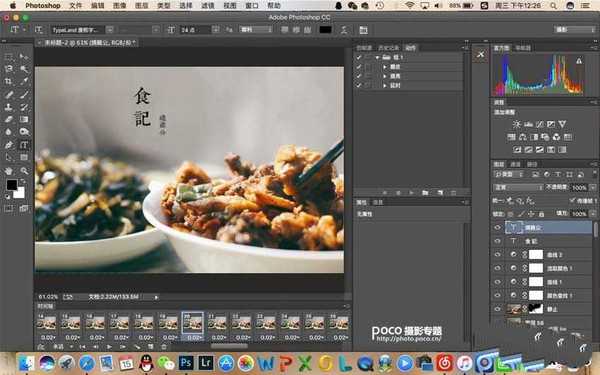Hide the photo layer with black mask

click(497, 308)
